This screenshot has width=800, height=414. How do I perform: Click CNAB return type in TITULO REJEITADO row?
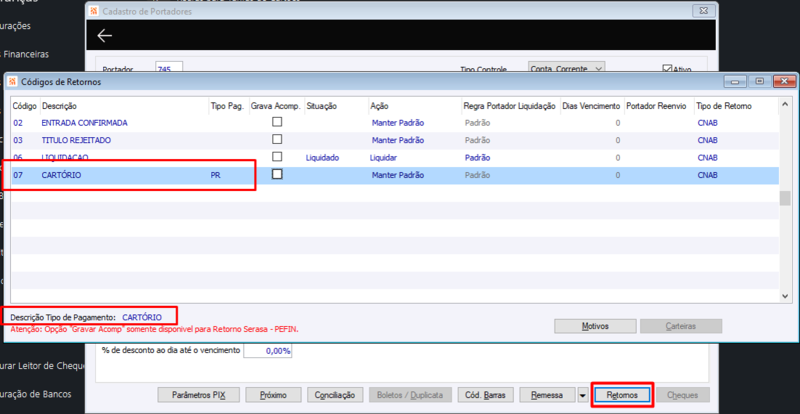pos(707,140)
